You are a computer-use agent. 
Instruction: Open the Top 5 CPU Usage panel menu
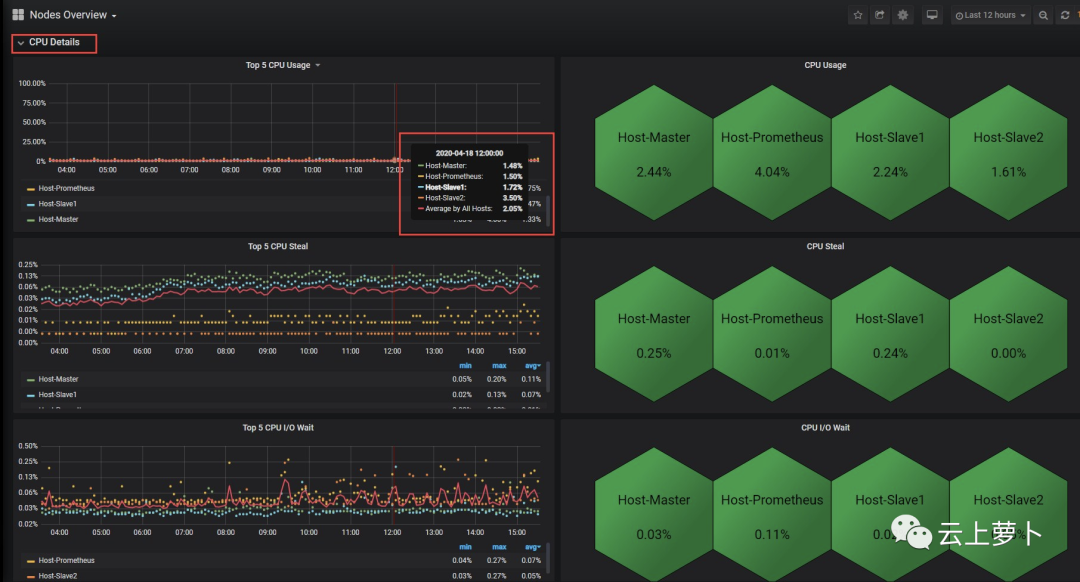coord(283,65)
